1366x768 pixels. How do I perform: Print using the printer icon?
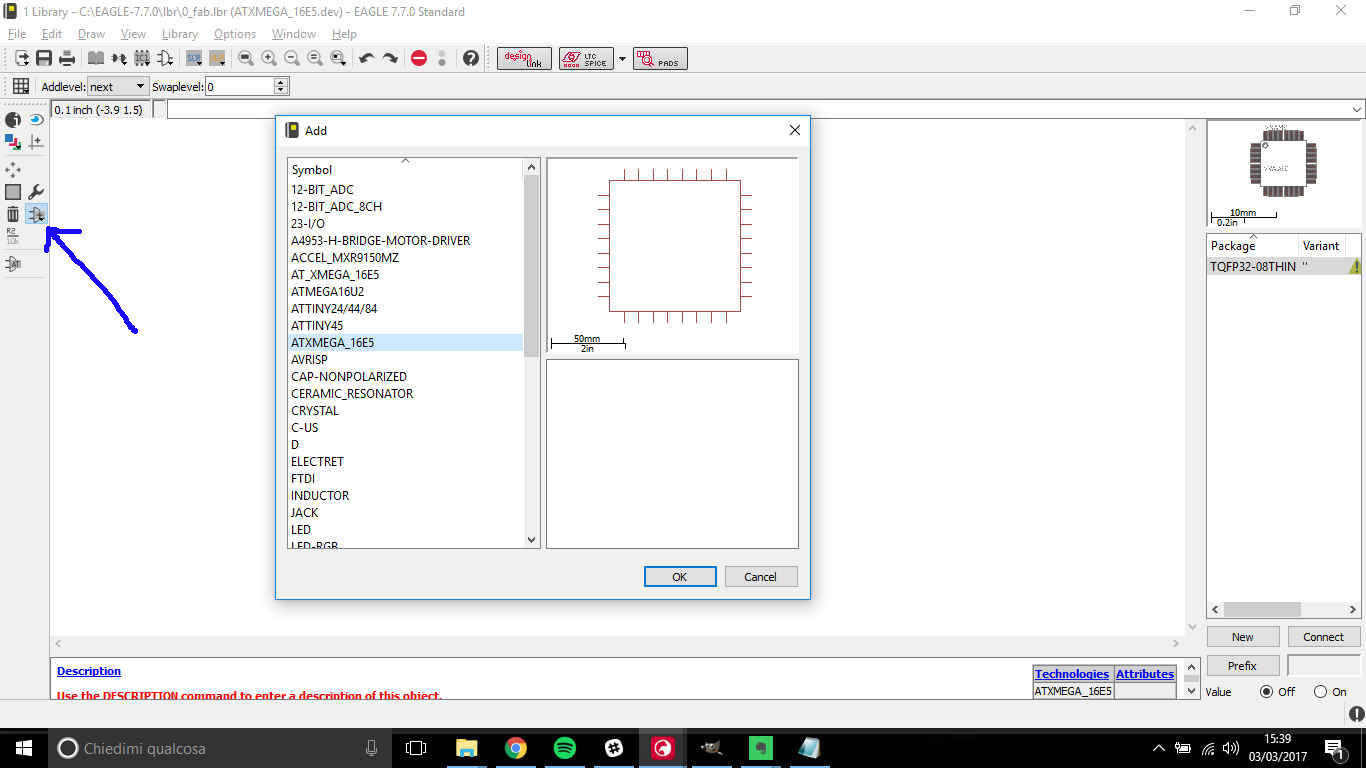(x=67, y=59)
